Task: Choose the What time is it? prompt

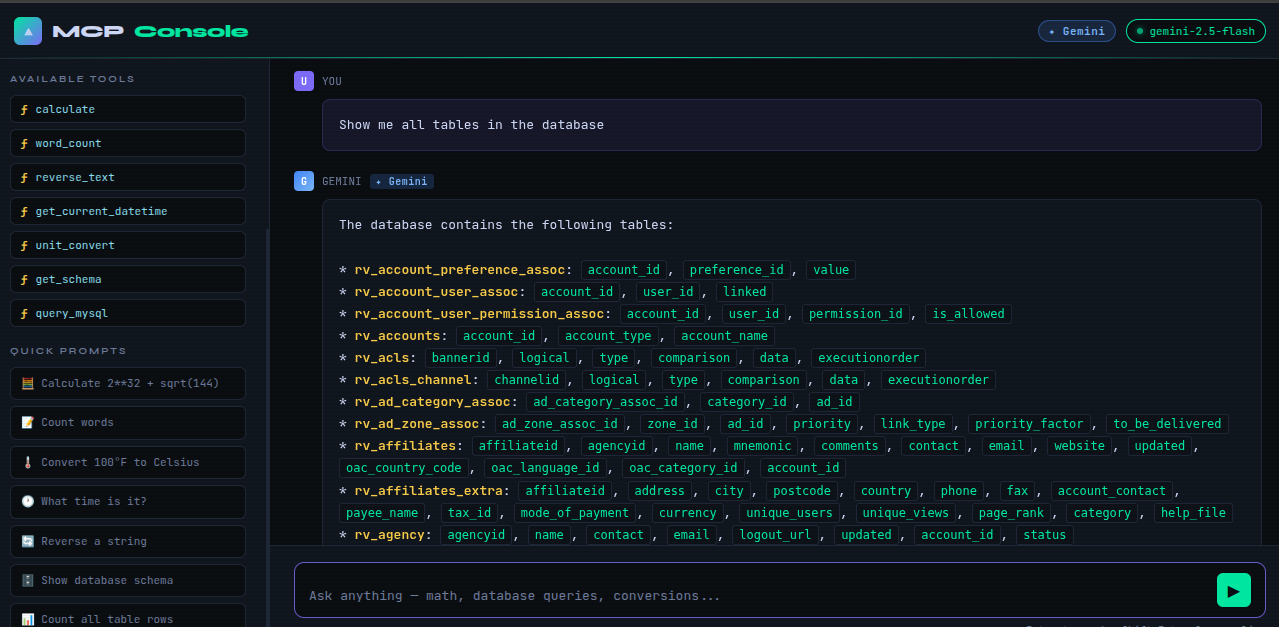Action: (128, 501)
